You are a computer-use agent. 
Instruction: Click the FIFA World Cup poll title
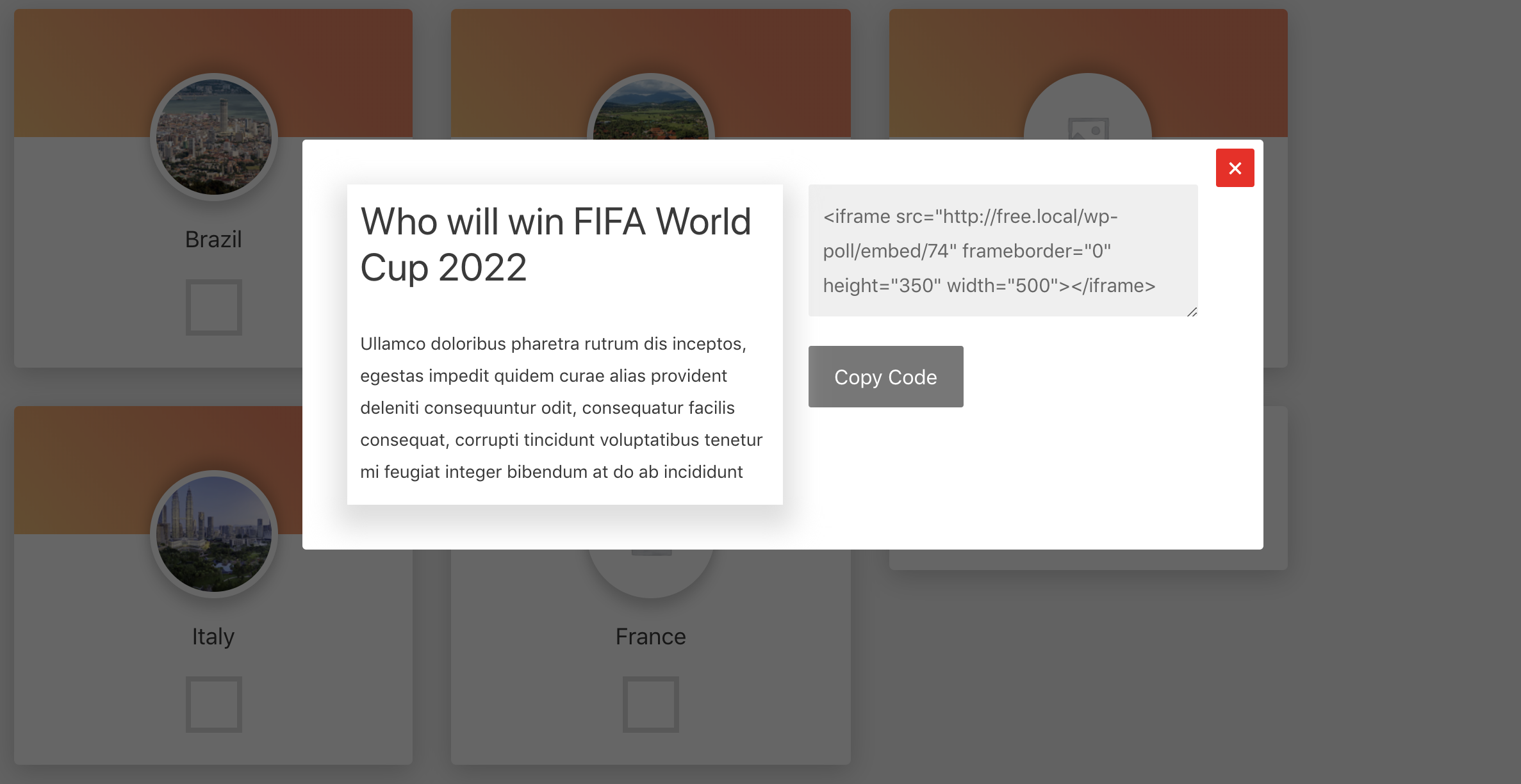555,244
